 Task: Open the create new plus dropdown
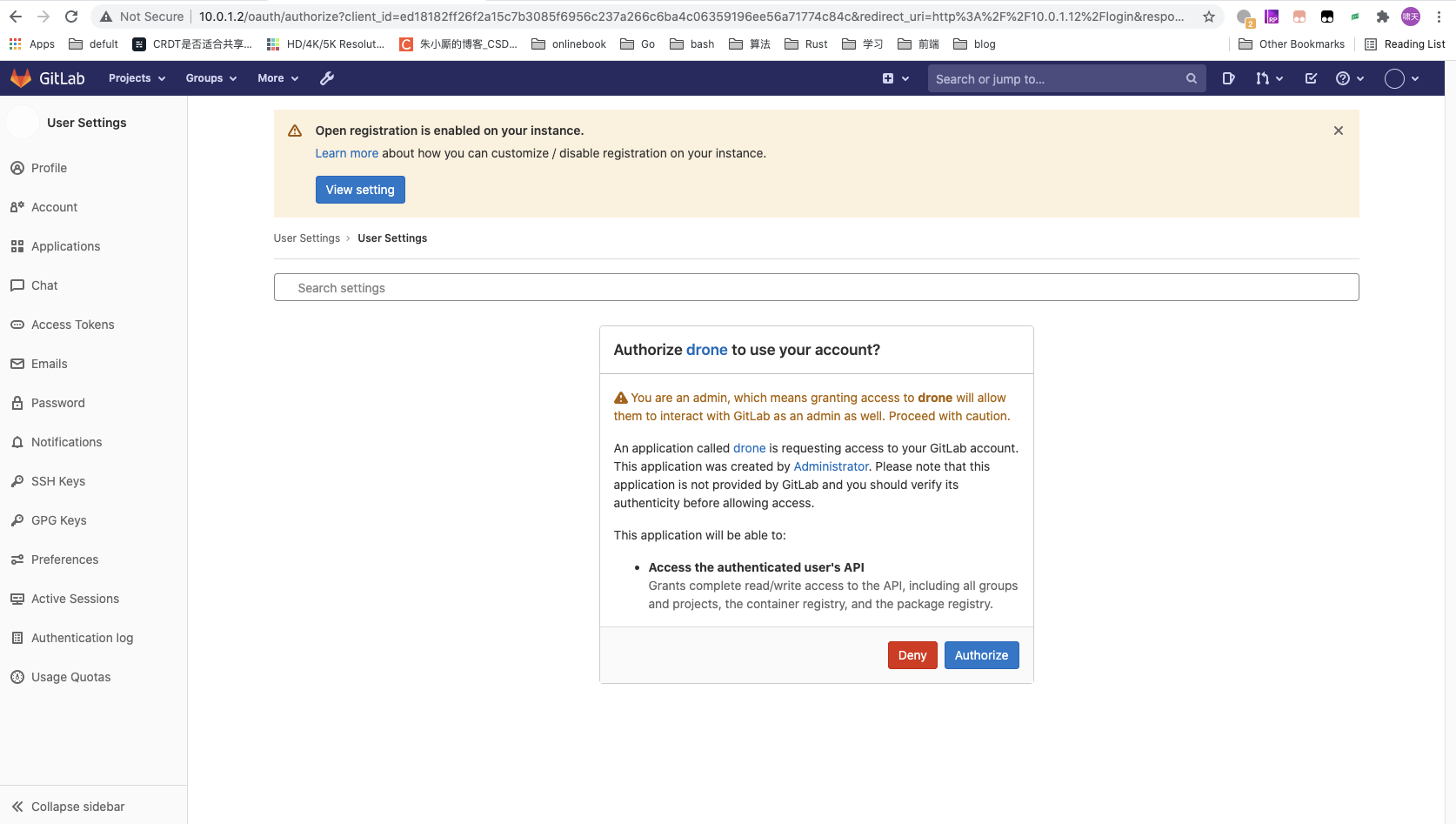pyautogui.click(x=896, y=78)
